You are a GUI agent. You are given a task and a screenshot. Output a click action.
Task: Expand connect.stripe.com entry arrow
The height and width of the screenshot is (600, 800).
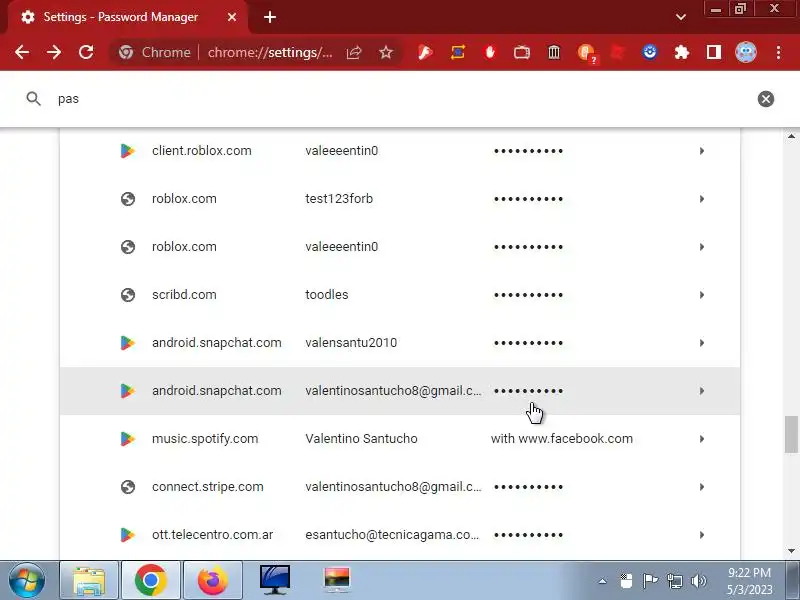tap(702, 487)
